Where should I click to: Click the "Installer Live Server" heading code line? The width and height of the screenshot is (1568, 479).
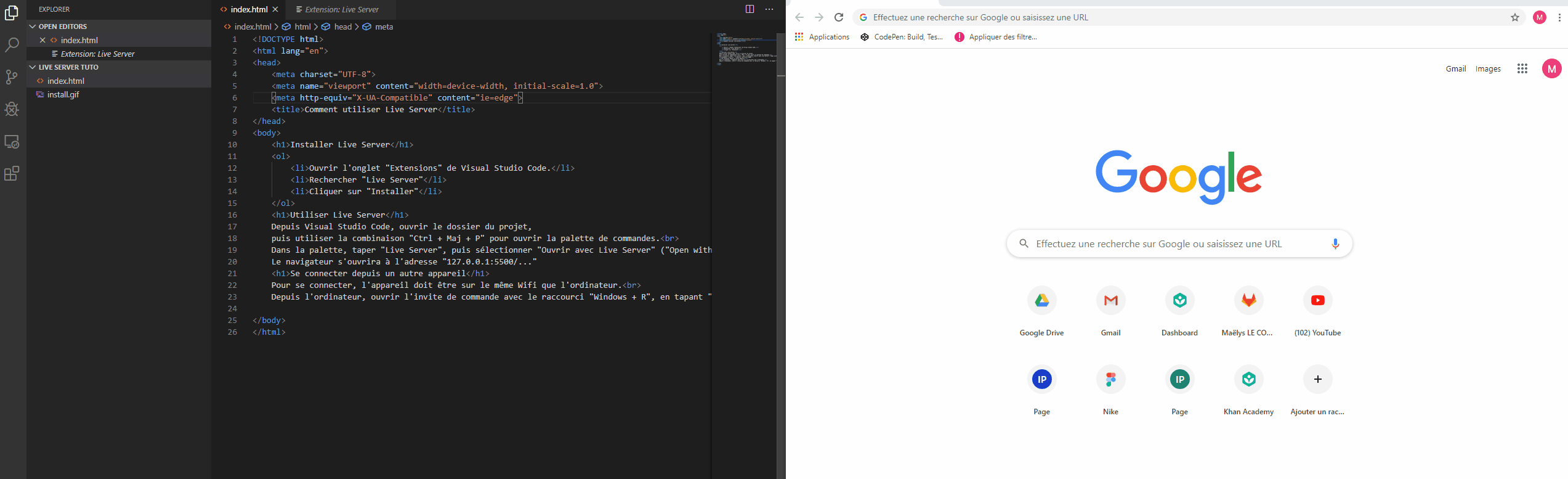point(342,144)
